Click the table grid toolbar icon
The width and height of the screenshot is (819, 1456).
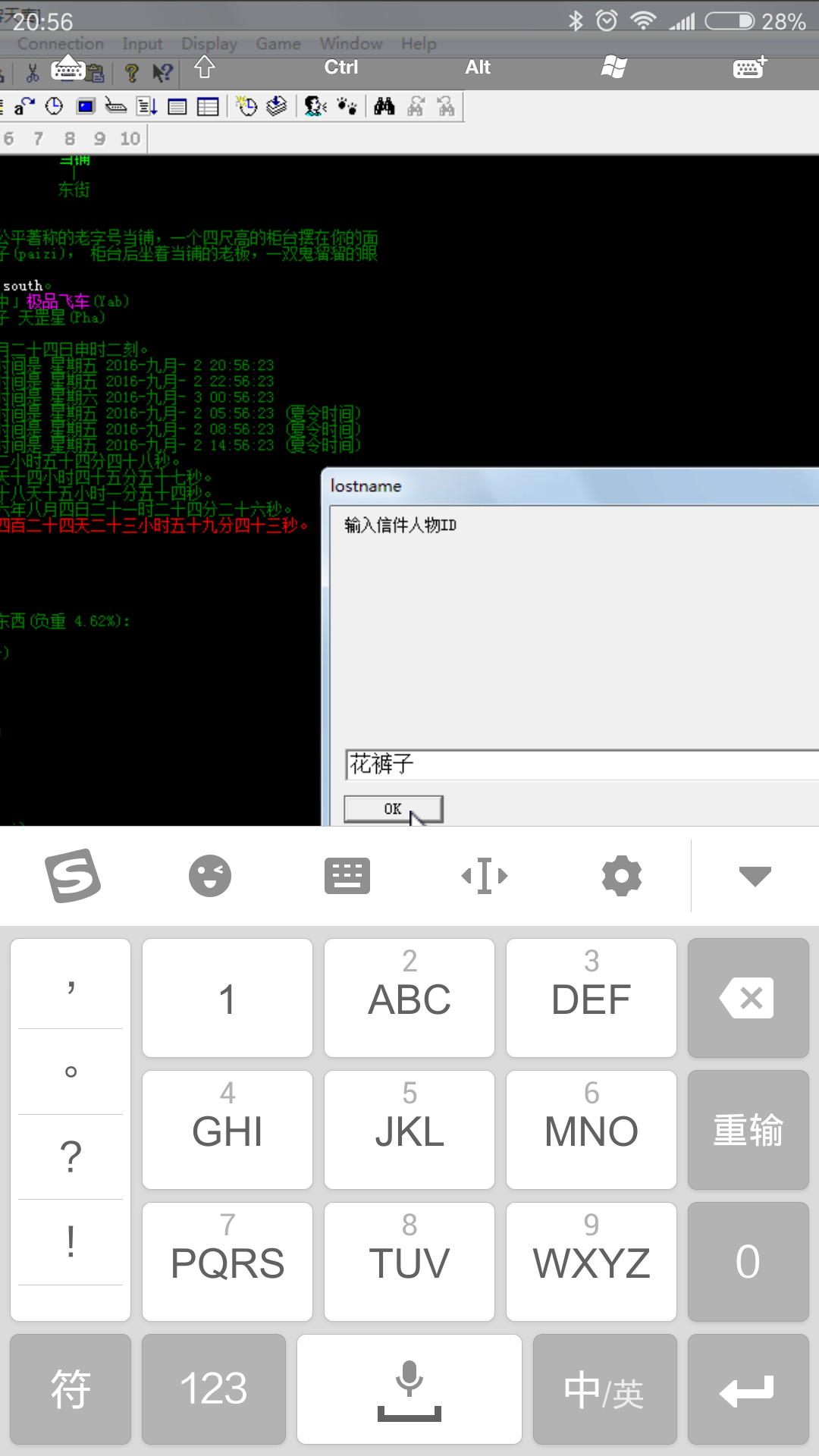pyautogui.click(x=207, y=106)
